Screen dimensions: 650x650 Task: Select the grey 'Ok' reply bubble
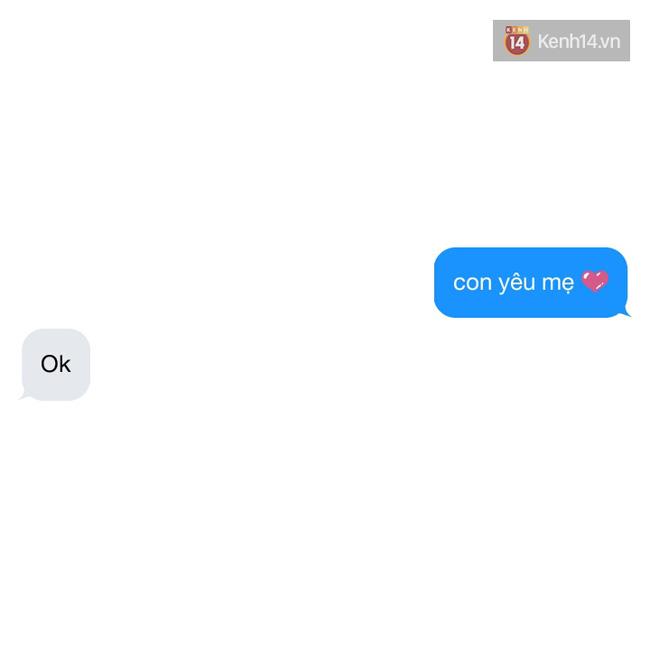point(56,365)
